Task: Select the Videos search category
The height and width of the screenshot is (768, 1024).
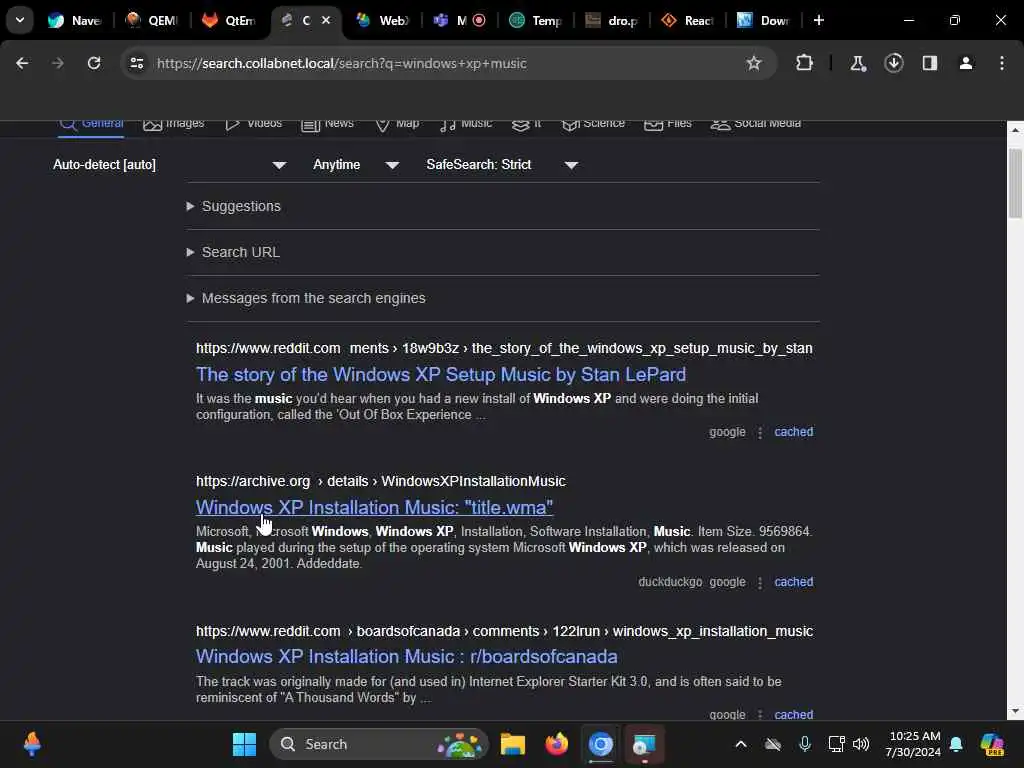Action: [x=253, y=124]
